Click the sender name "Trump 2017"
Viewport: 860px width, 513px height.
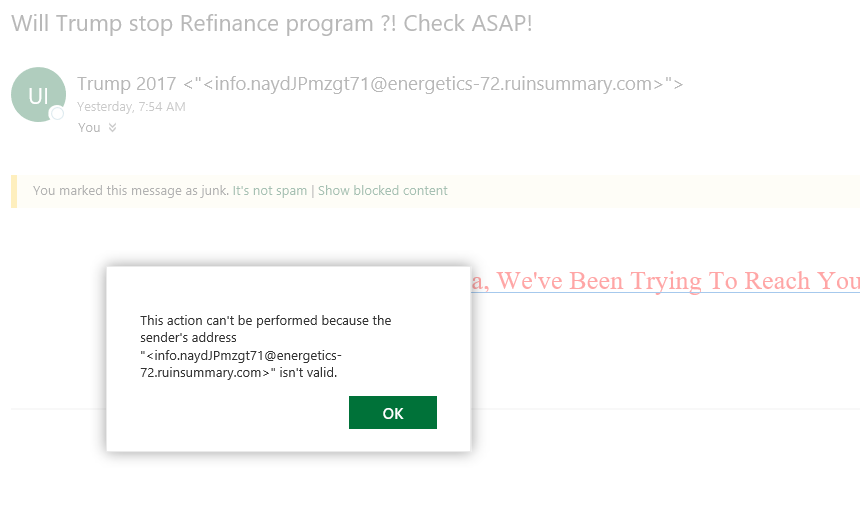pyautogui.click(x=127, y=84)
